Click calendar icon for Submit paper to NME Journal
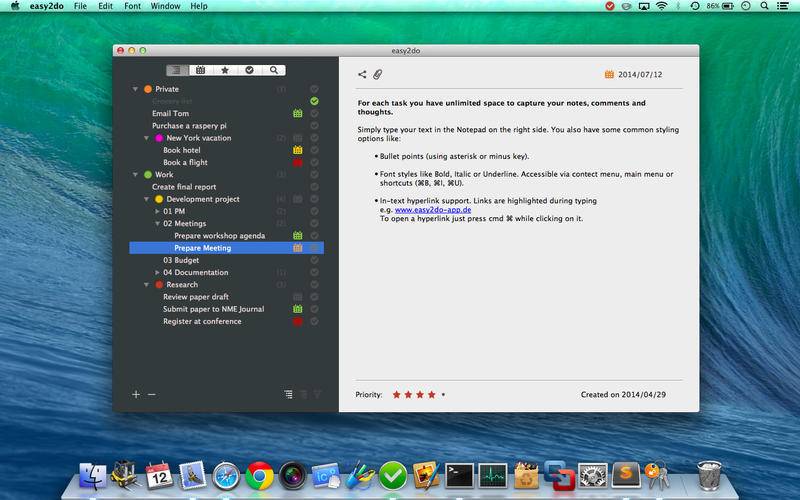The image size is (800, 500). tap(298, 309)
